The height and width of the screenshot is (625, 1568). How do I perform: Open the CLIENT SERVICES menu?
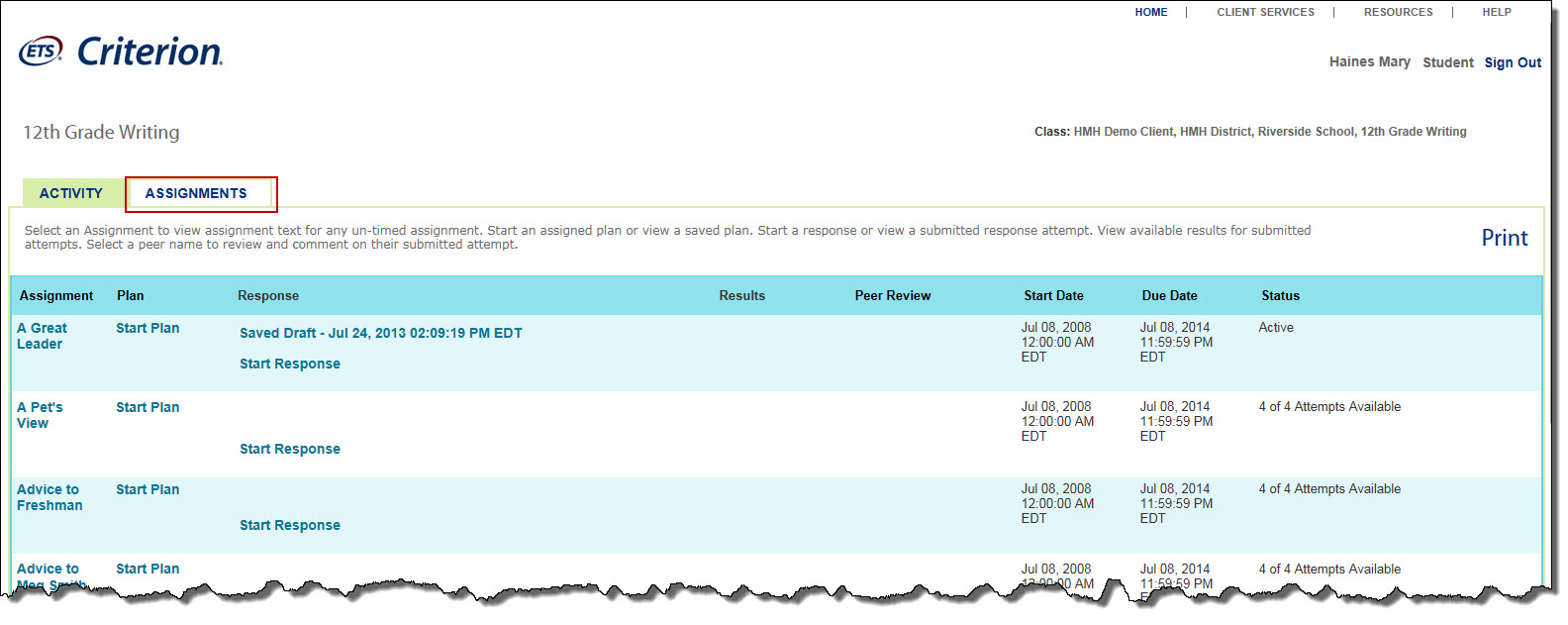click(x=1265, y=12)
